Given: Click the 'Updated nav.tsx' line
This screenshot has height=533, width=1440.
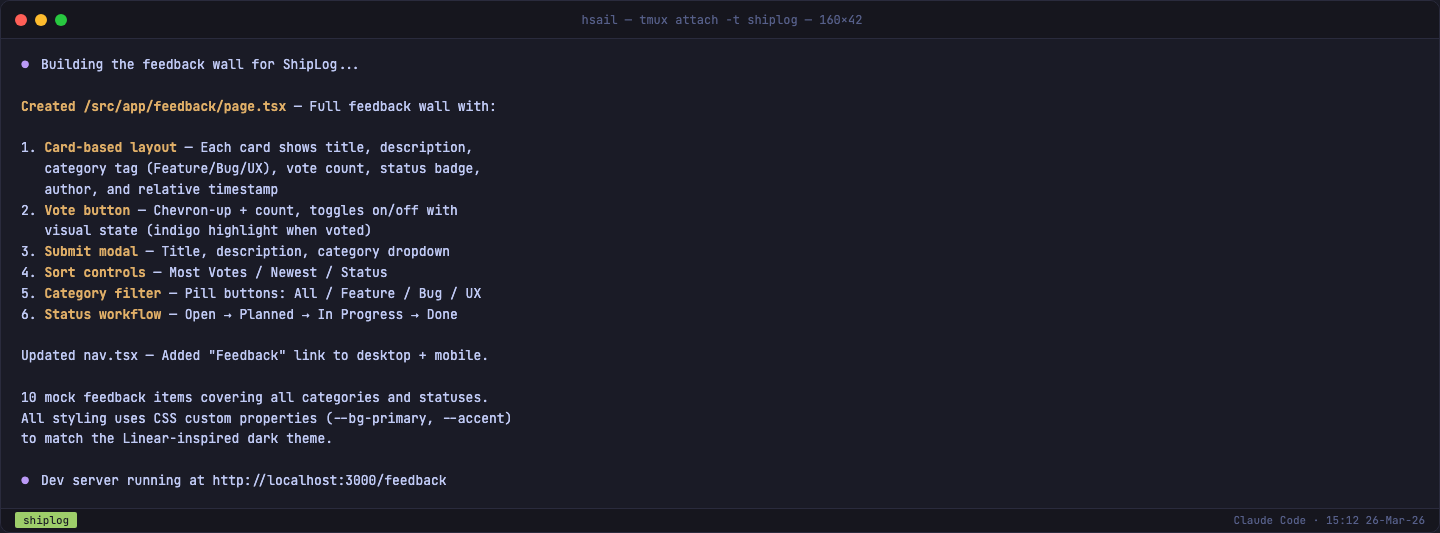Looking at the screenshot, I should [255, 356].
